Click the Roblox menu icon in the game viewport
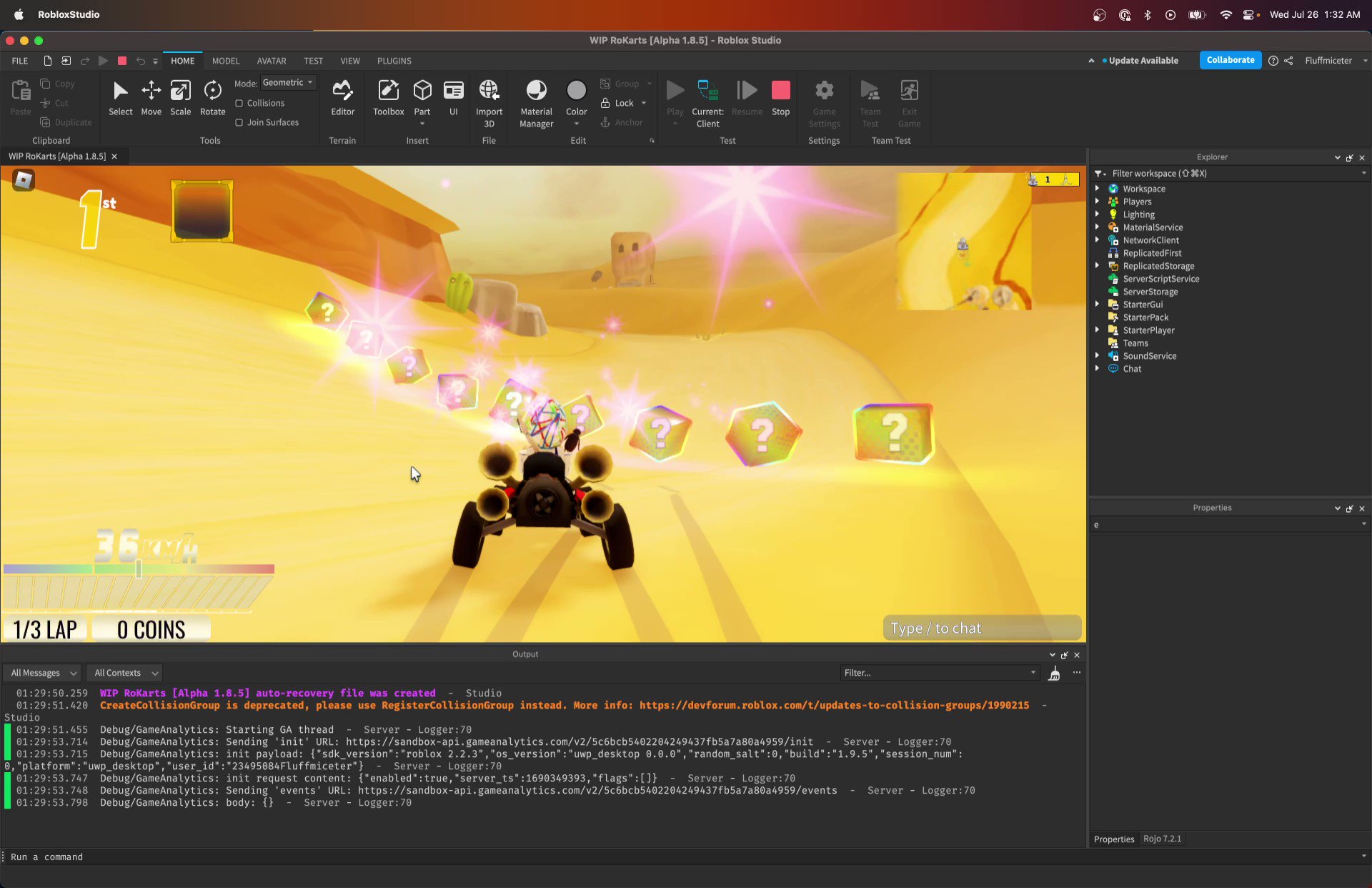Viewport: 1372px width, 888px height. (24, 180)
